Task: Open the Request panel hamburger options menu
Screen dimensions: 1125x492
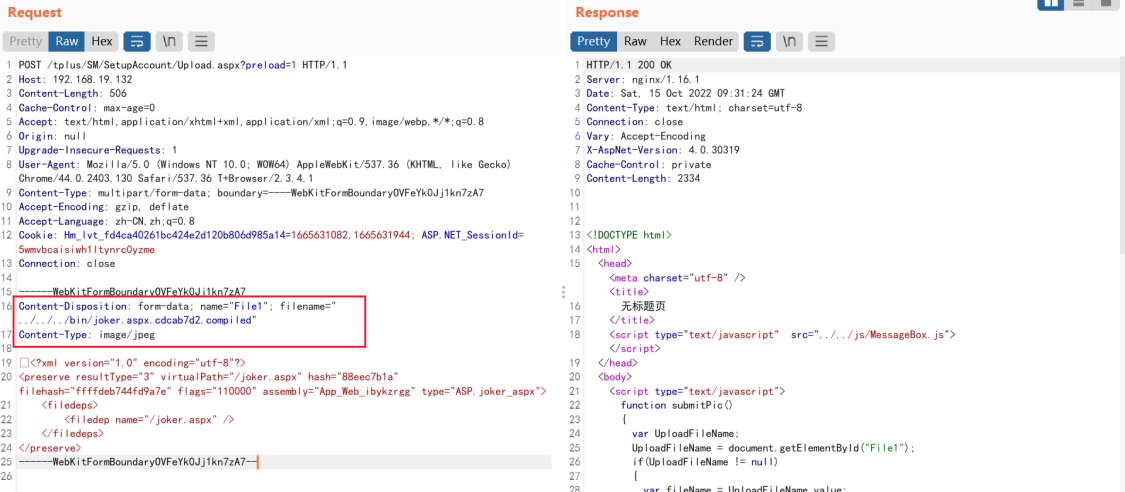Action: (x=202, y=42)
